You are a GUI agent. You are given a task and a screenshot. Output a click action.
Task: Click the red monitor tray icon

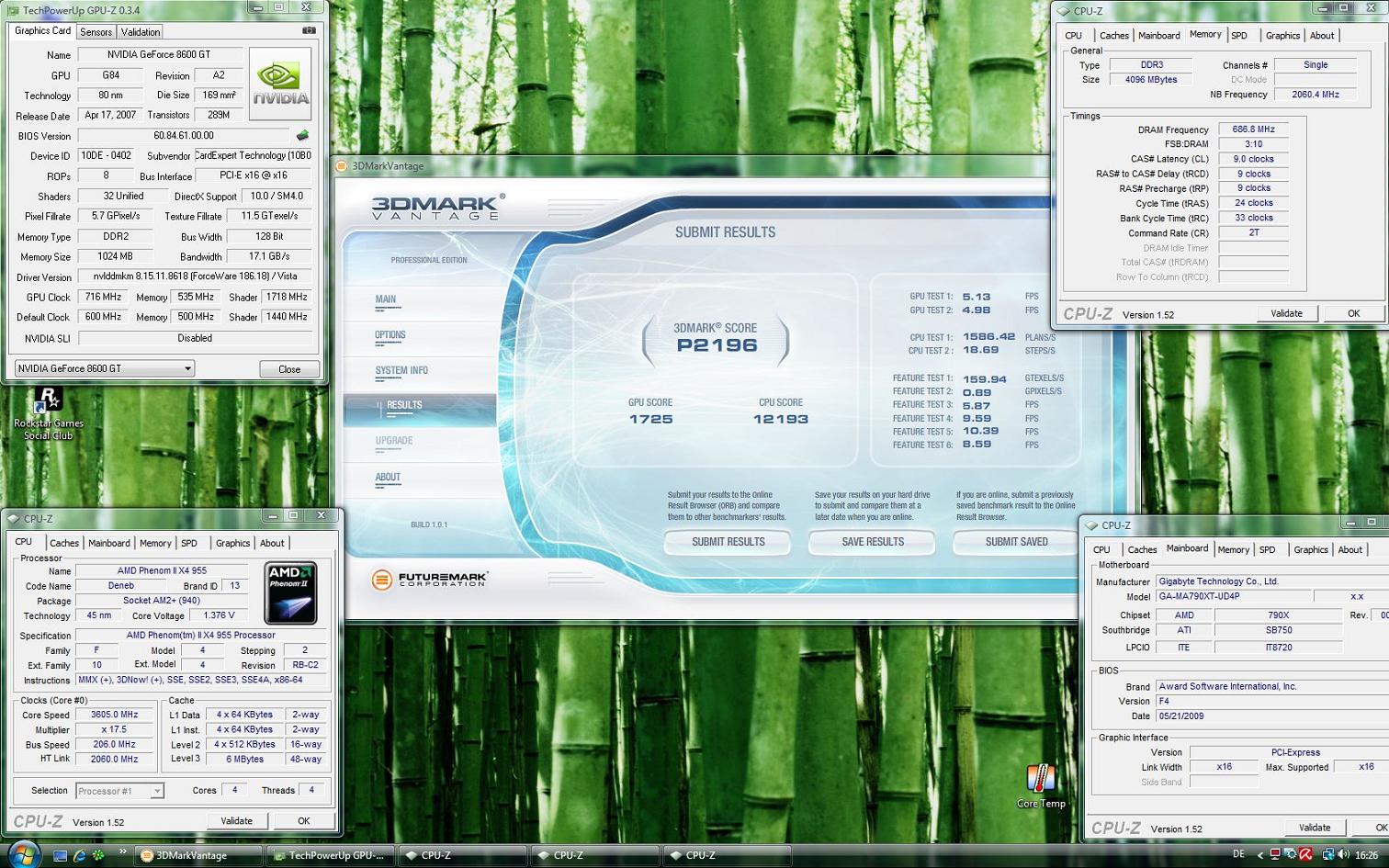1275,855
